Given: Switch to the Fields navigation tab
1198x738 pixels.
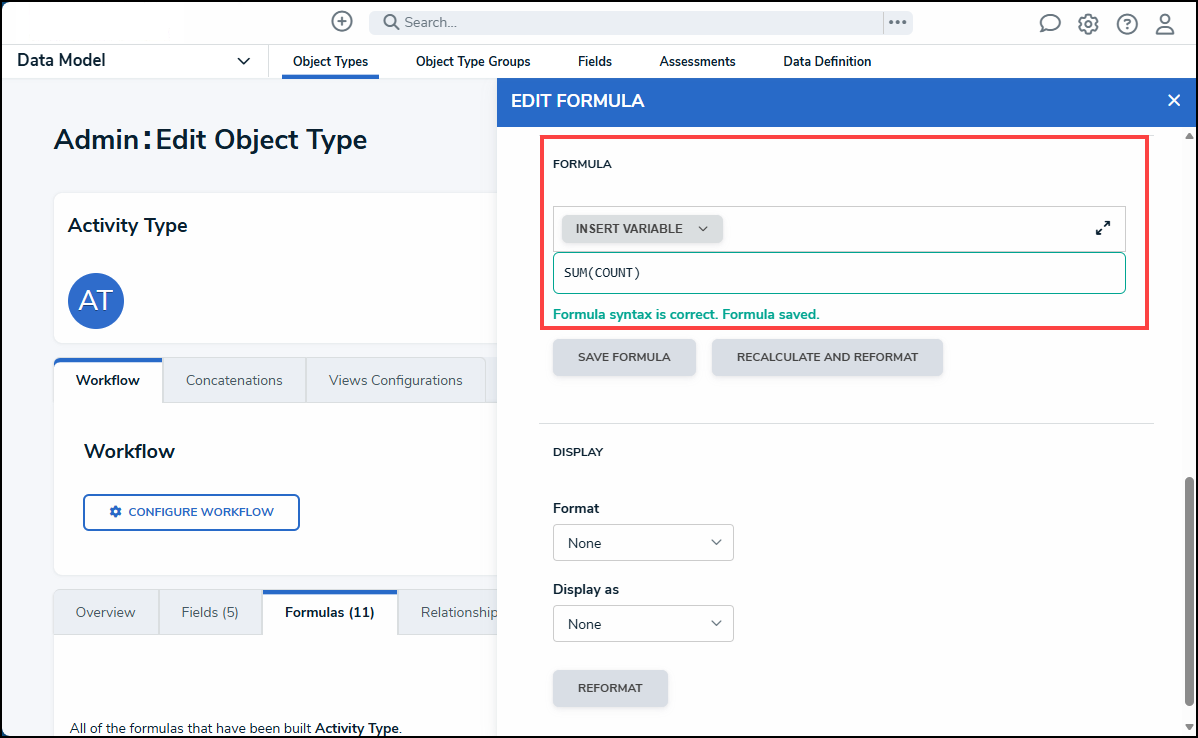Looking at the screenshot, I should pos(595,62).
